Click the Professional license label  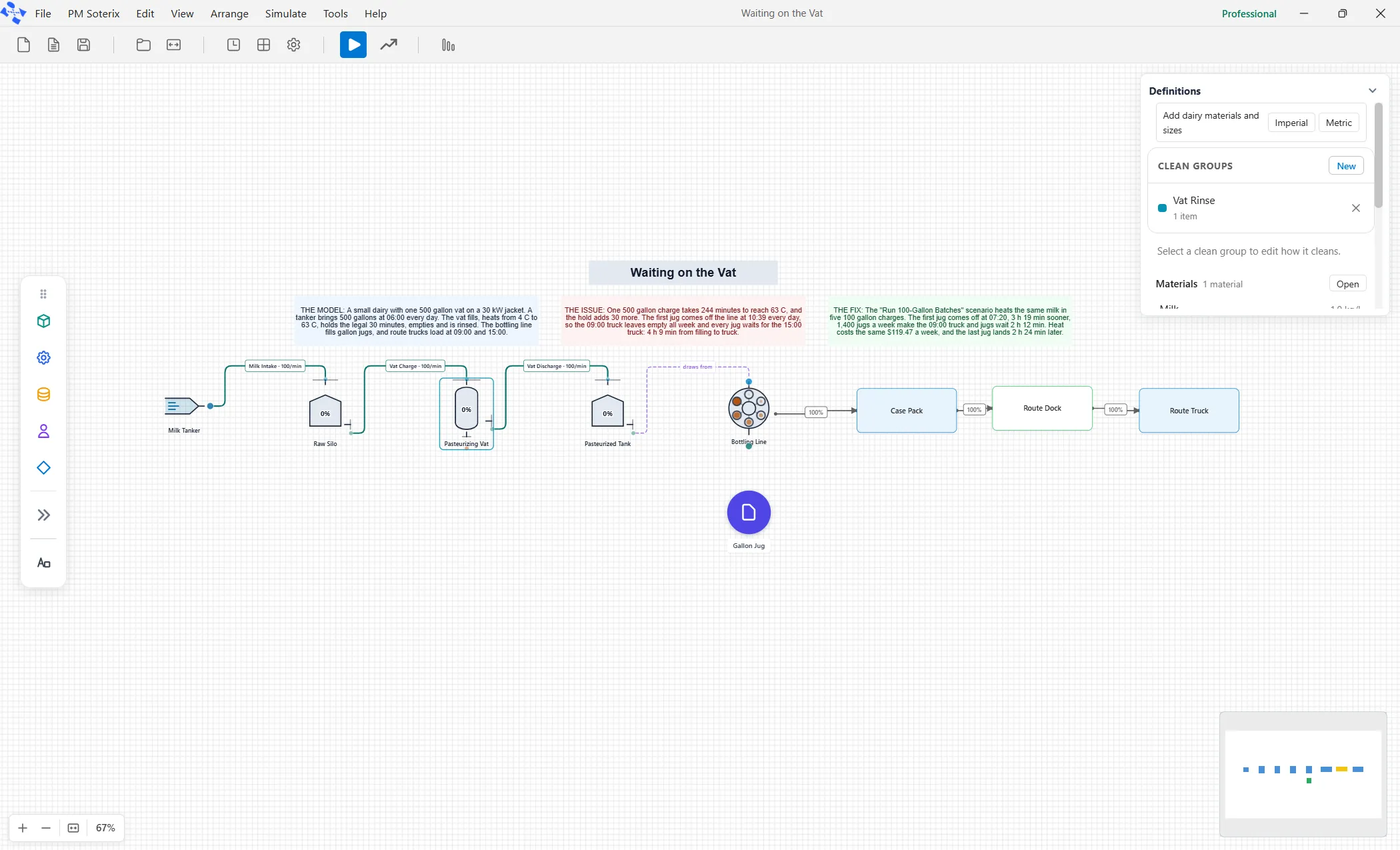click(x=1249, y=13)
